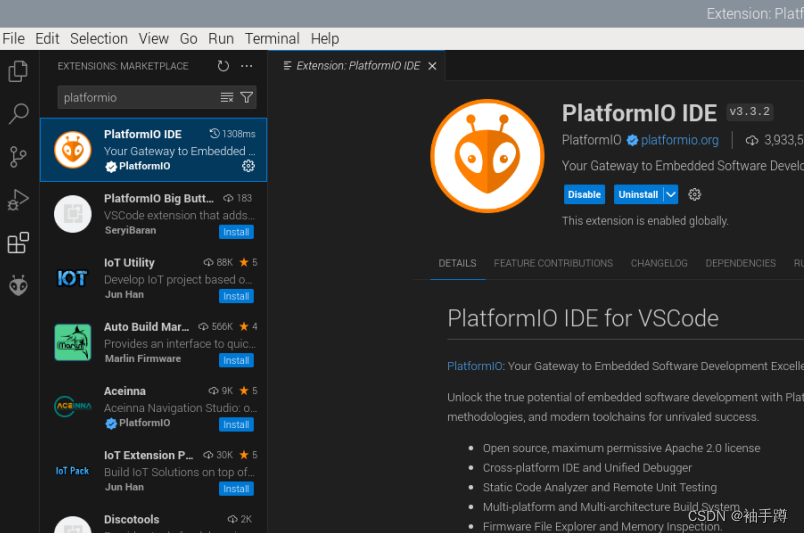Image resolution: width=804 pixels, height=533 pixels.
Task: Click the 3,933 install count
Action: [x=774, y=140]
